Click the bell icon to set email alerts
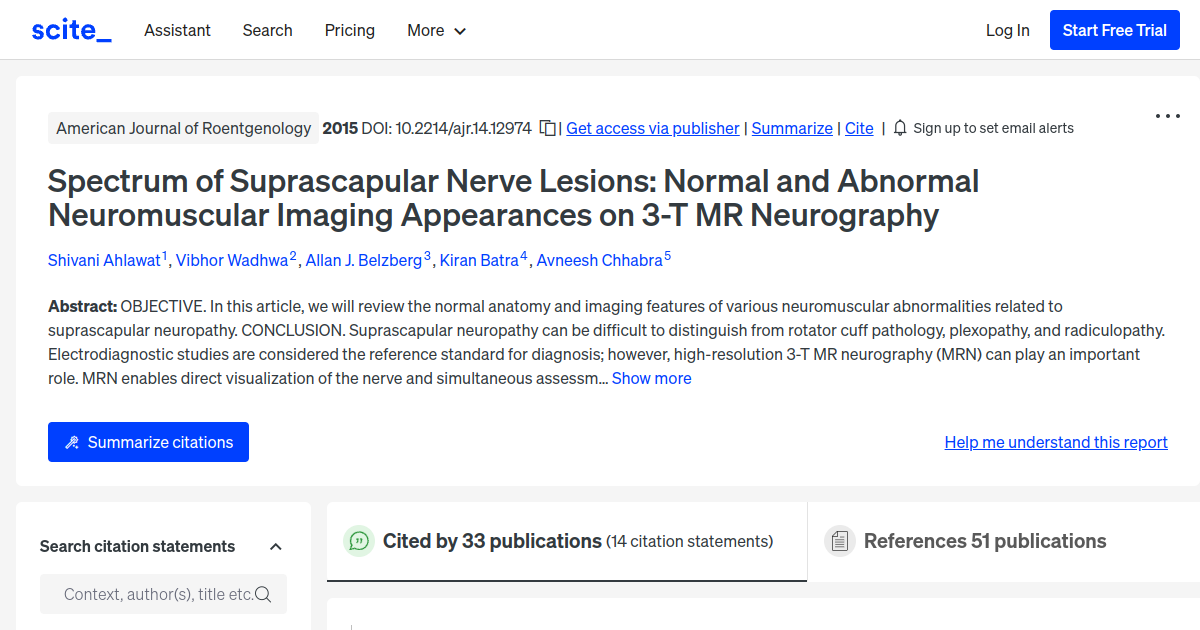1200x630 pixels. pos(900,128)
